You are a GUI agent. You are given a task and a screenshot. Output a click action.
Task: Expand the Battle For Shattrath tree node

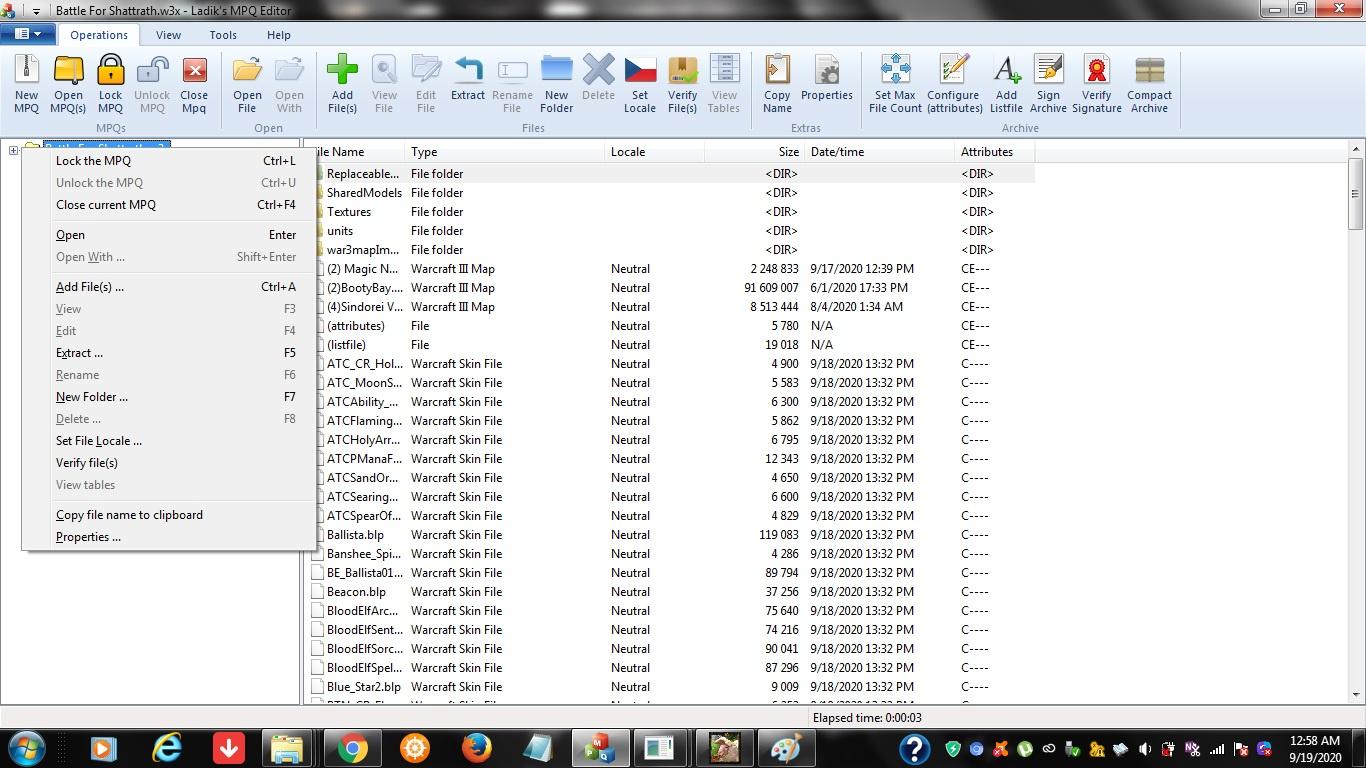pyautogui.click(x=13, y=151)
